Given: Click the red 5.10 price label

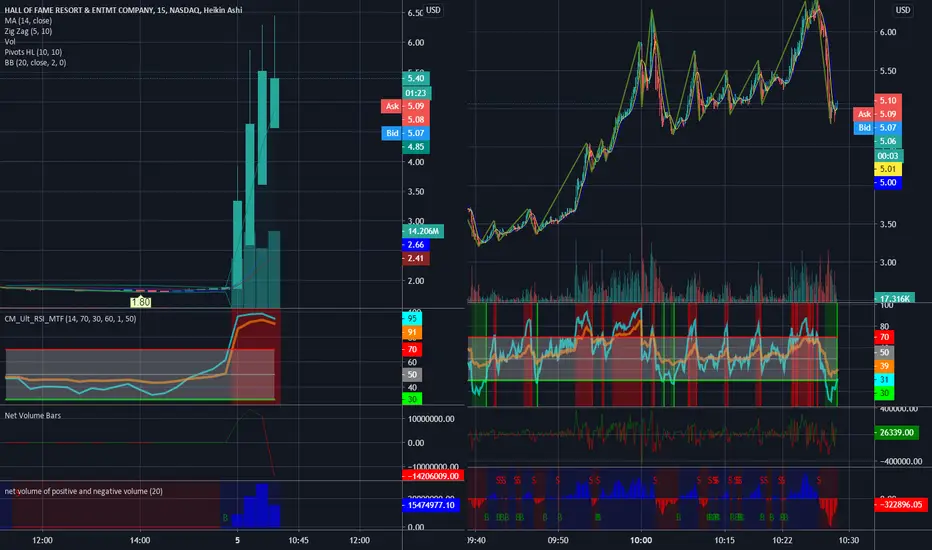Looking at the screenshot, I should (x=888, y=100).
